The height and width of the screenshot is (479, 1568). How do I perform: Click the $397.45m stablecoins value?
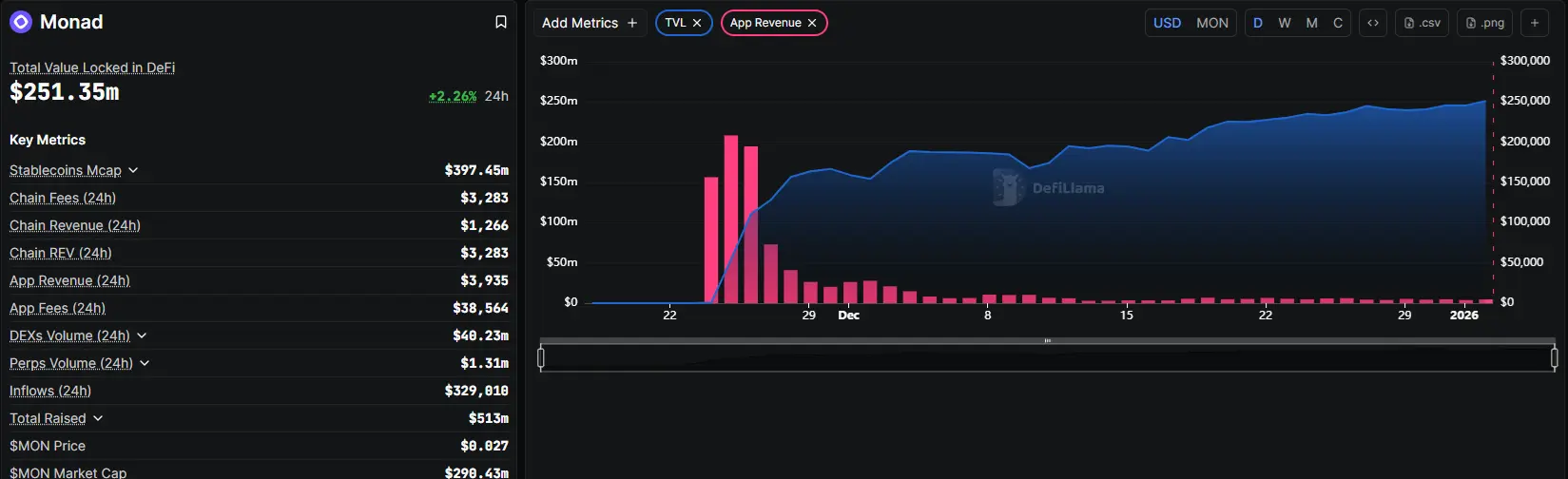pyautogui.click(x=476, y=170)
